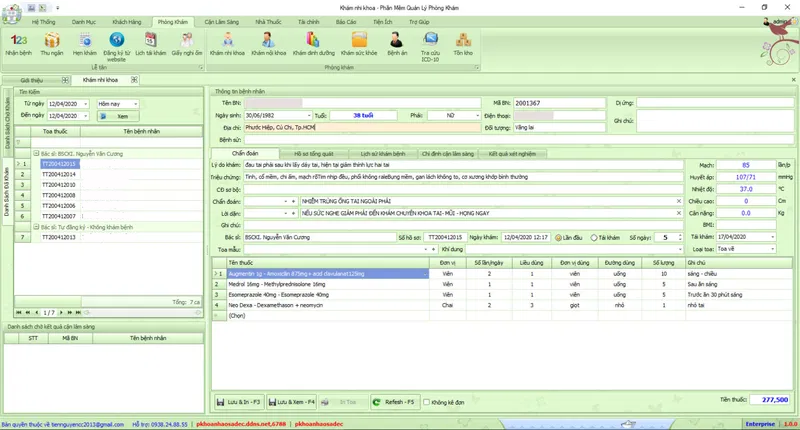The width and height of the screenshot is (800, 430).
Task: Open Khám sức khỏe folder icon
Action: (x=361, y=43)
